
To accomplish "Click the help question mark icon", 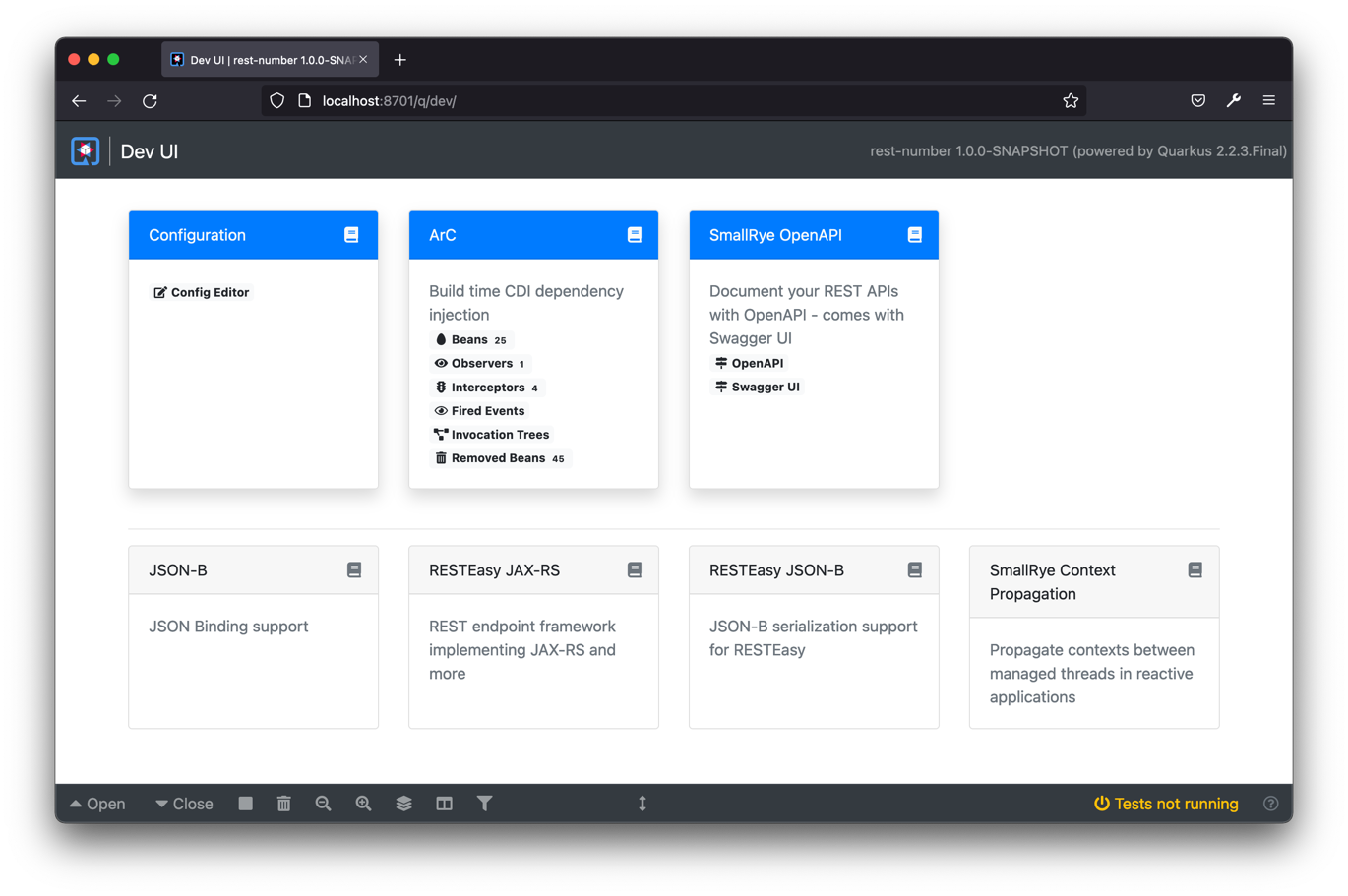I will tap(1271, 804).
